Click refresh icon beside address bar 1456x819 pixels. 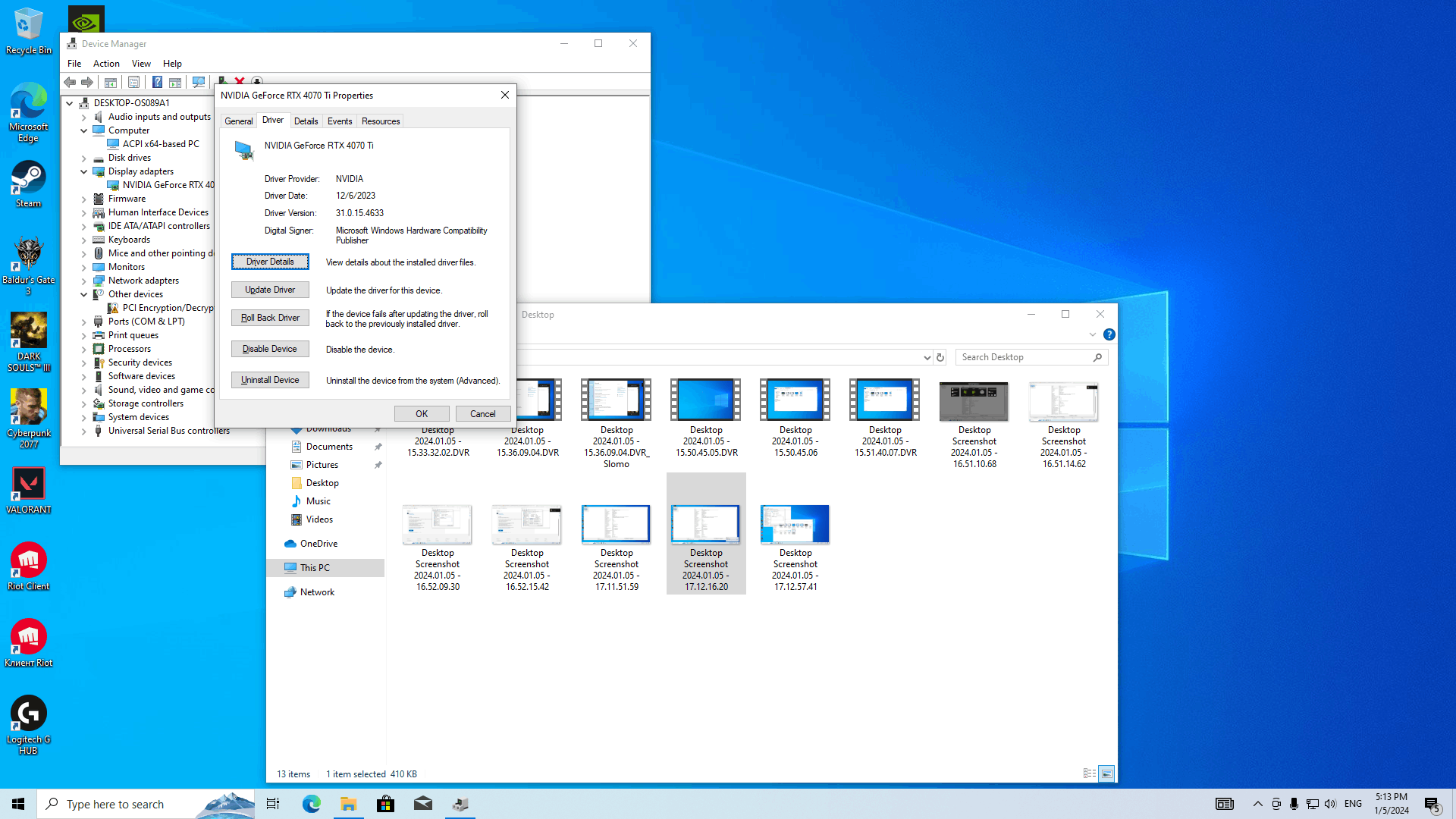click(x=940, y=357)
